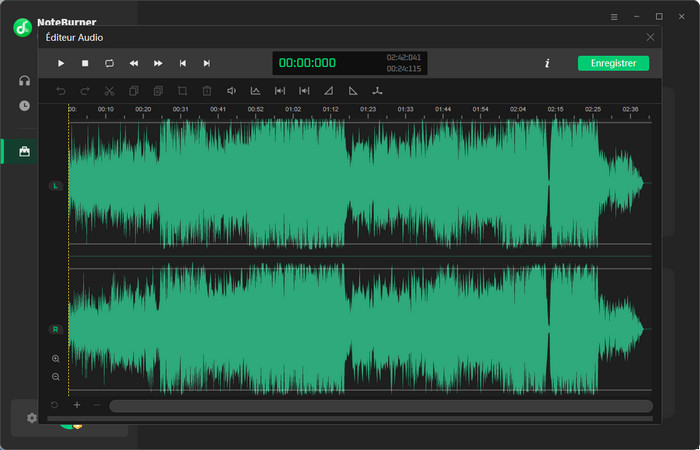
Task: Open the NoteBurner hamburger menu
Action: point(614,17)
